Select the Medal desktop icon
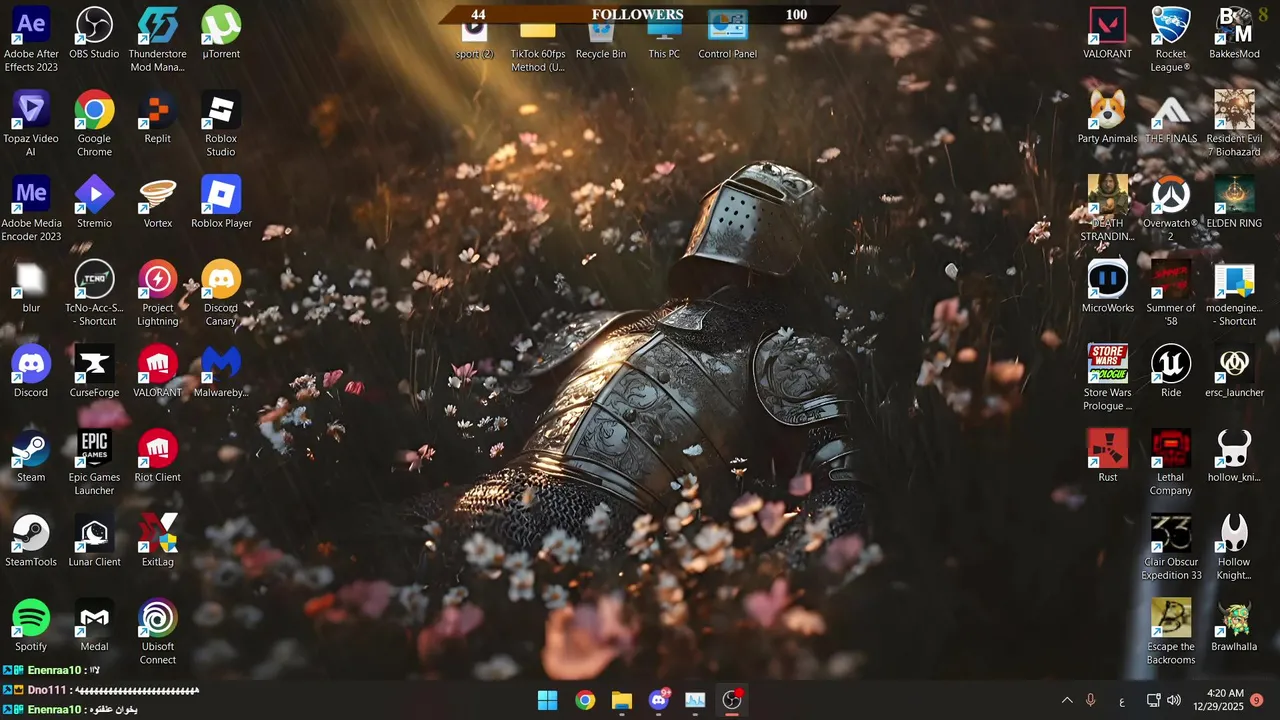This screenshot has height=720, width=1280. tap(94, 625)
